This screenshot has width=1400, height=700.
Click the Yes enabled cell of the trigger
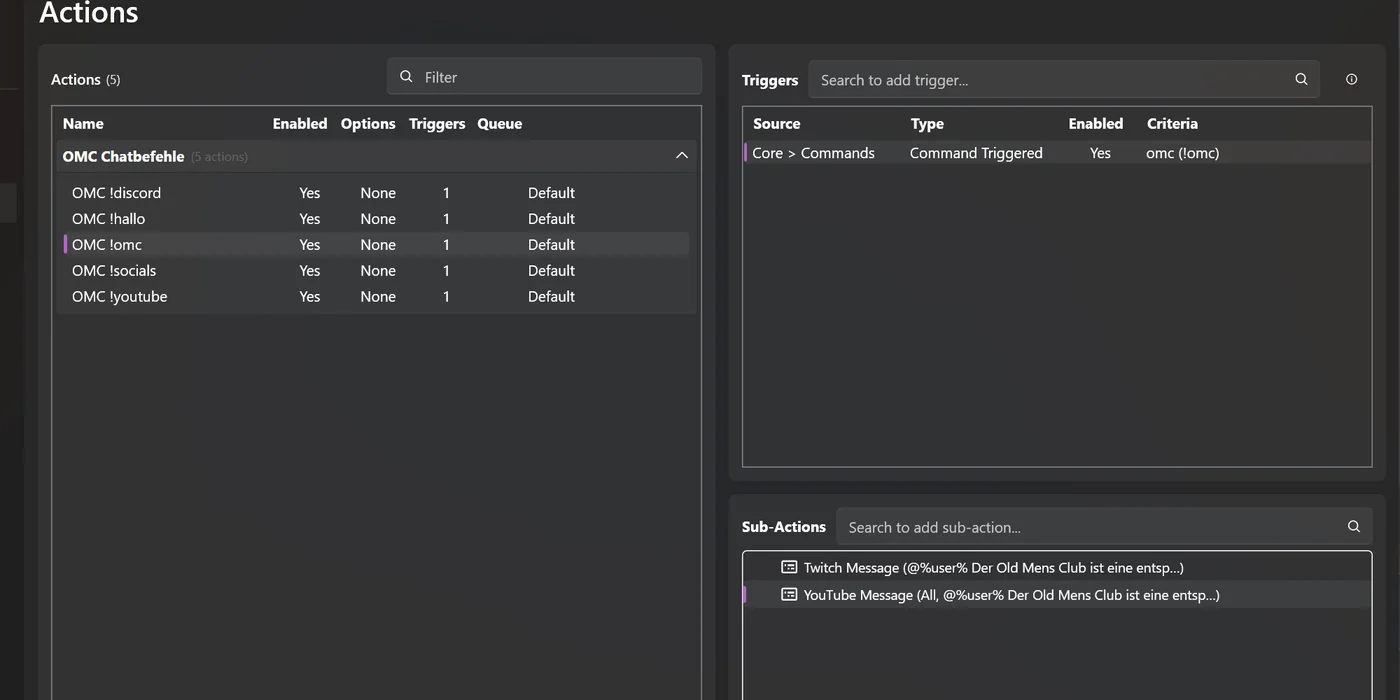pyautogui.click(x=1100, y=153)
